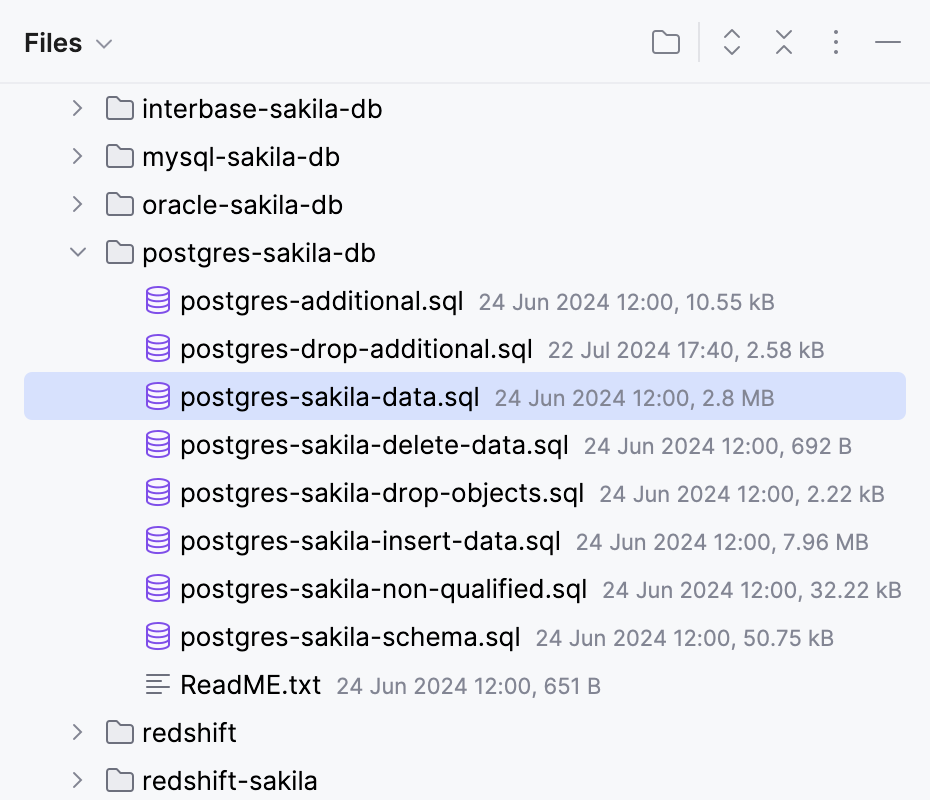
Task: Select the redshift-sakila folder
Action: click(230, 780)
